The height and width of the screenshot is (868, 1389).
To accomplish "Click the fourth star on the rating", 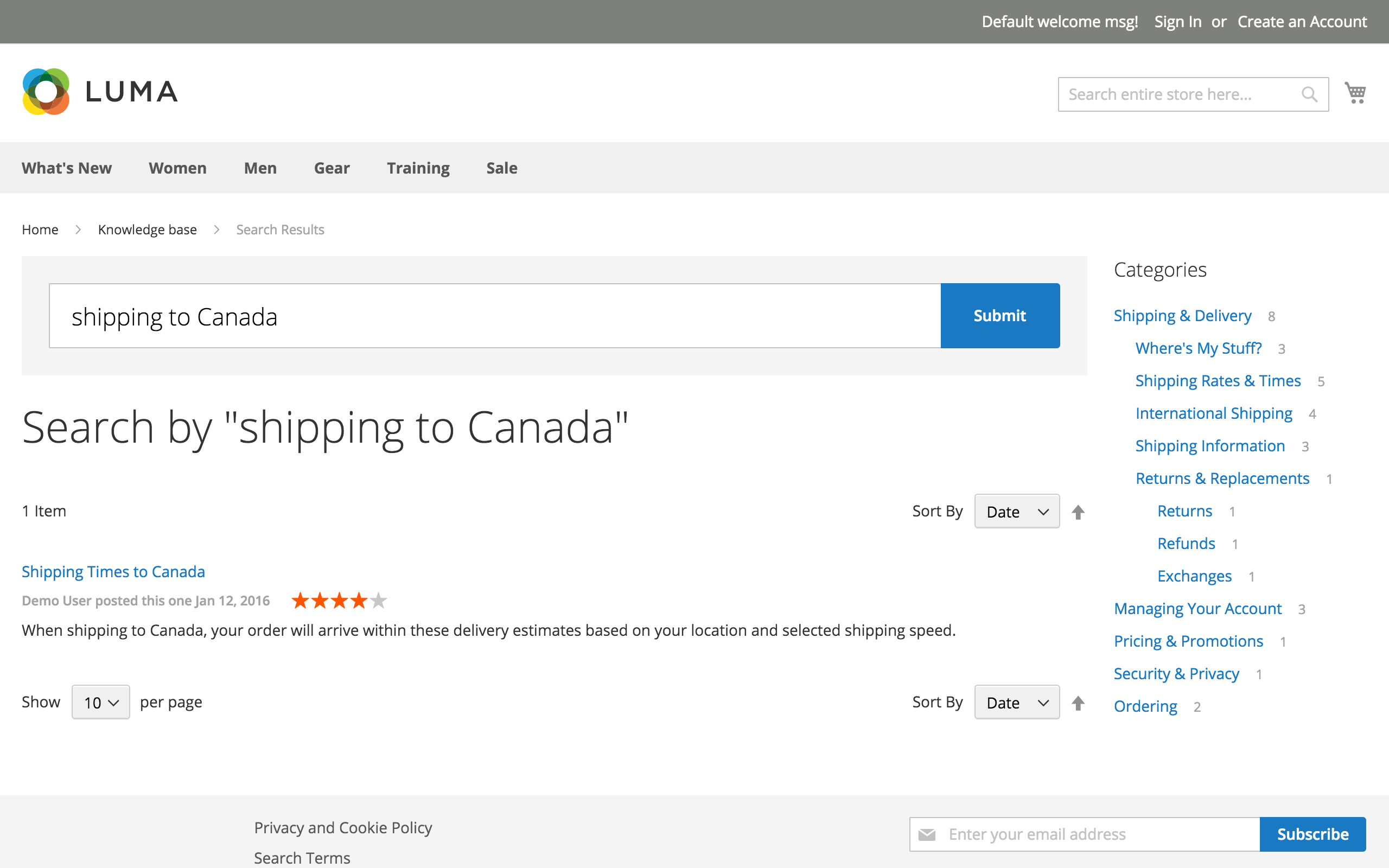I will [359, 601].
